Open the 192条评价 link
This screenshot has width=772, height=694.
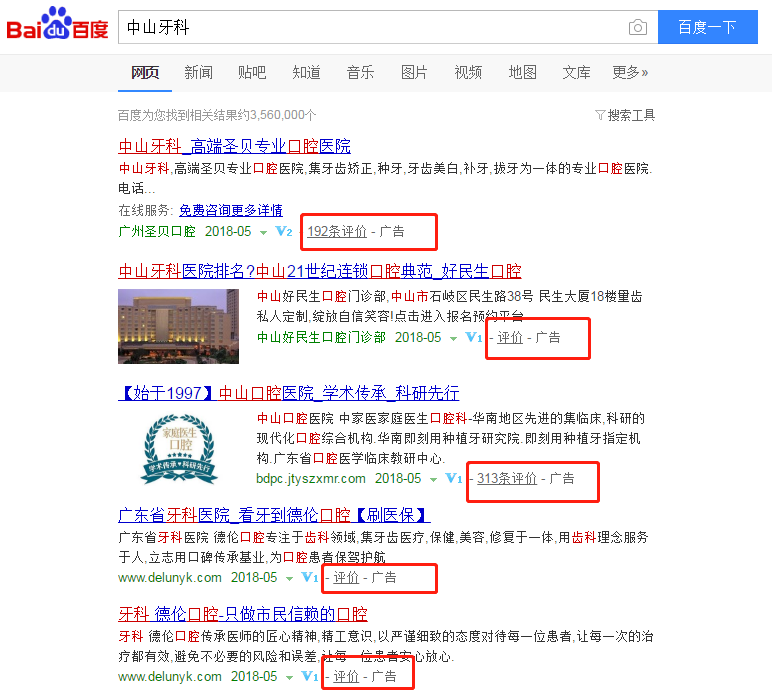[x=337, y=231]
